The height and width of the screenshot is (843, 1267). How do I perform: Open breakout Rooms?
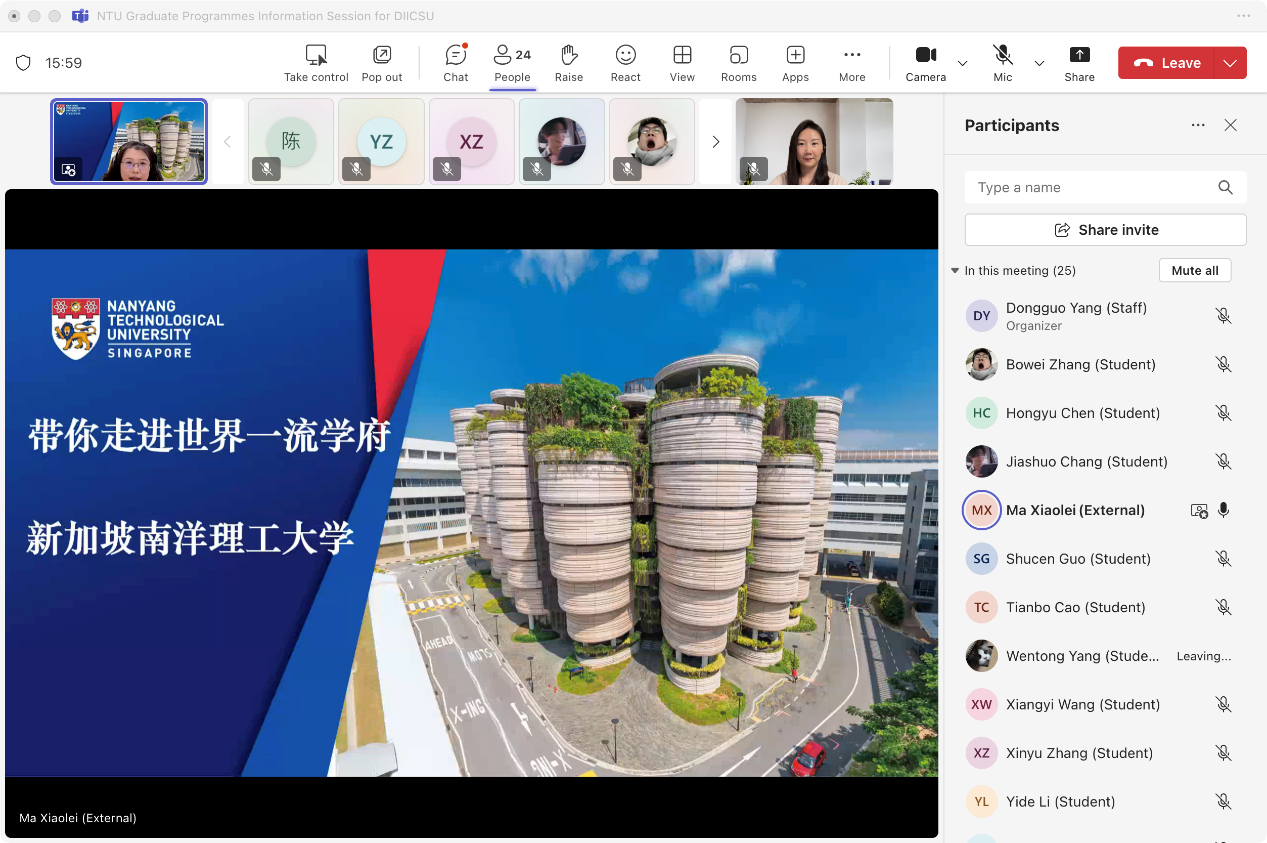tap(738, 63)
